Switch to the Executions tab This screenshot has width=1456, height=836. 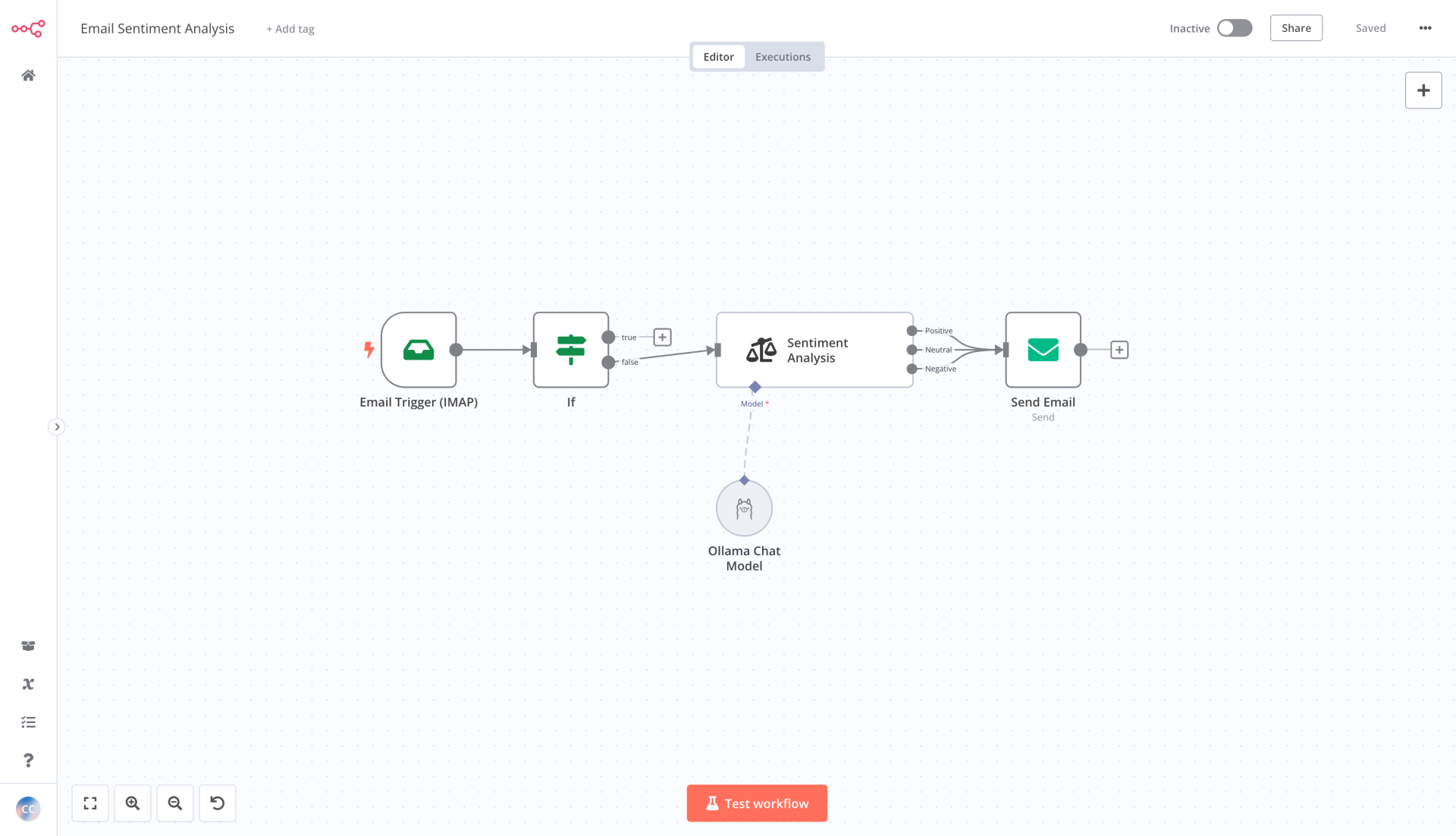[x=782, y=56]
